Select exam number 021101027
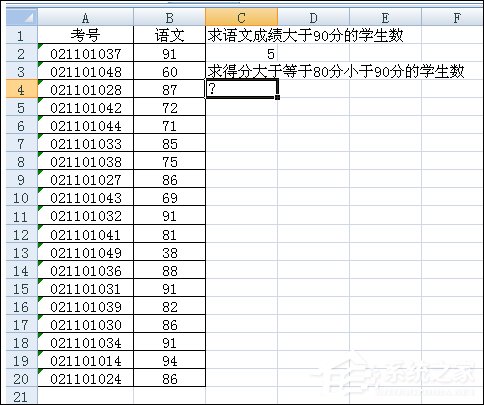Image resolution: width=484 pixels, height=405 pixels. 86,179
